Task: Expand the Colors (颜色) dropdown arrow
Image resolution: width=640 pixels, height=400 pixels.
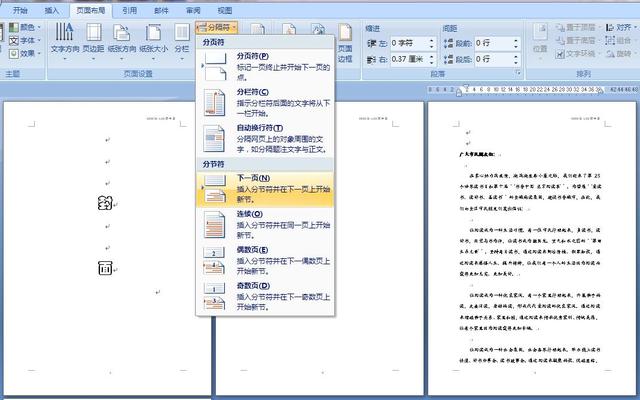Action: pyautogui.click(x=39, y=28)
